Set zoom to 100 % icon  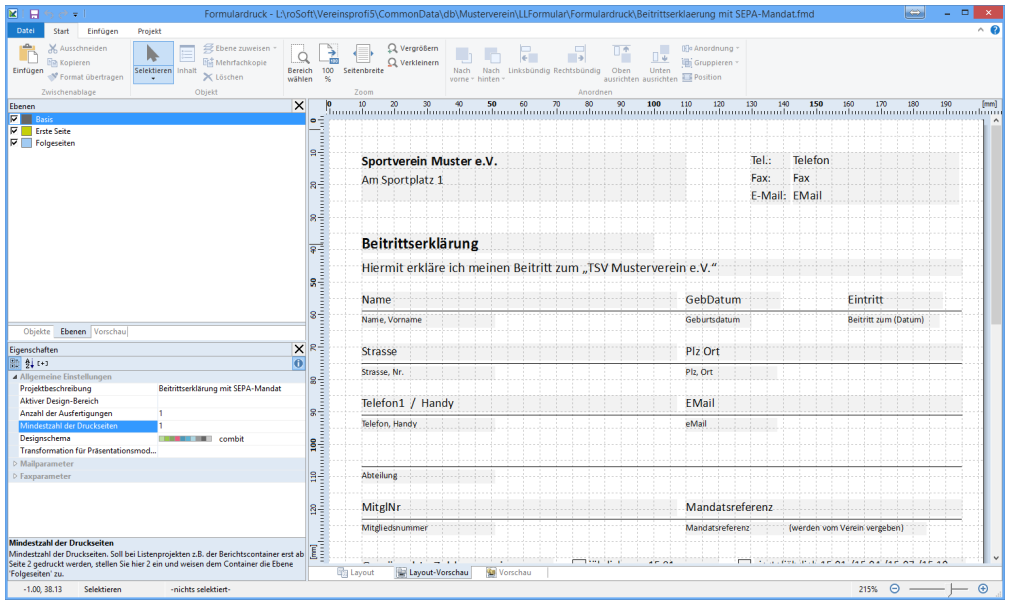click(x=328, y=55)
